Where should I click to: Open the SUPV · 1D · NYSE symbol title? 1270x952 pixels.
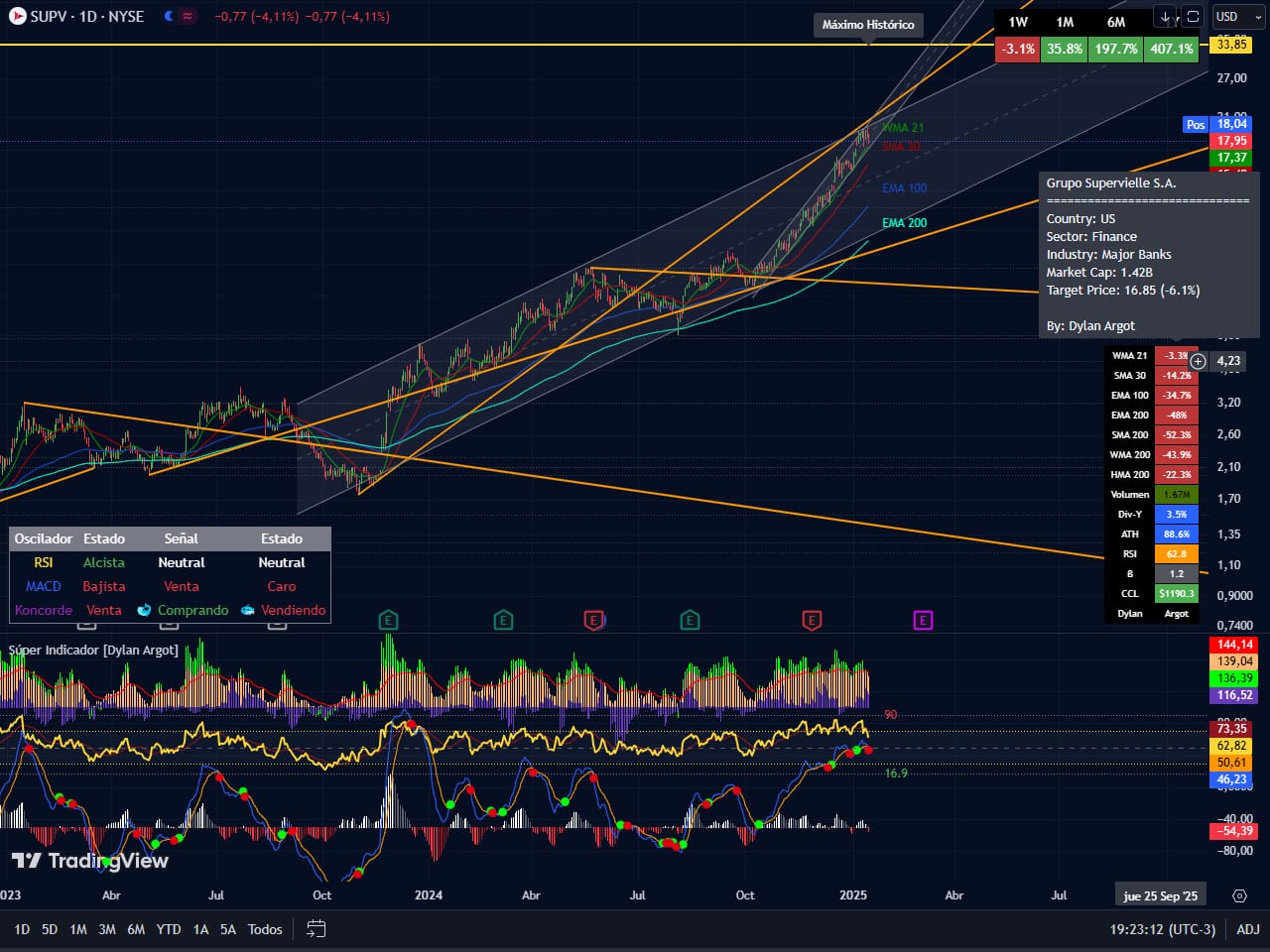tap(86, 17)
